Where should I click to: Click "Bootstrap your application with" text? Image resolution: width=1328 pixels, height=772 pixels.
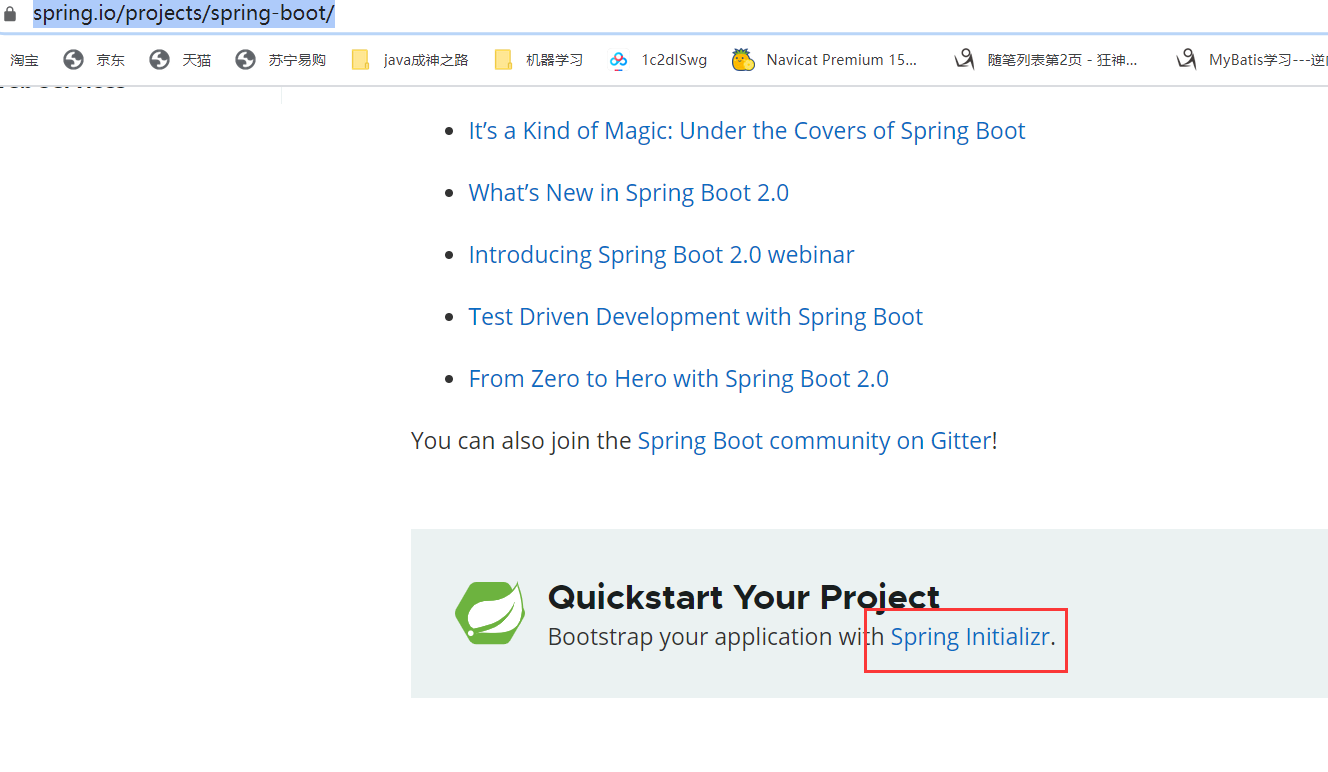(x=716, y=637)
